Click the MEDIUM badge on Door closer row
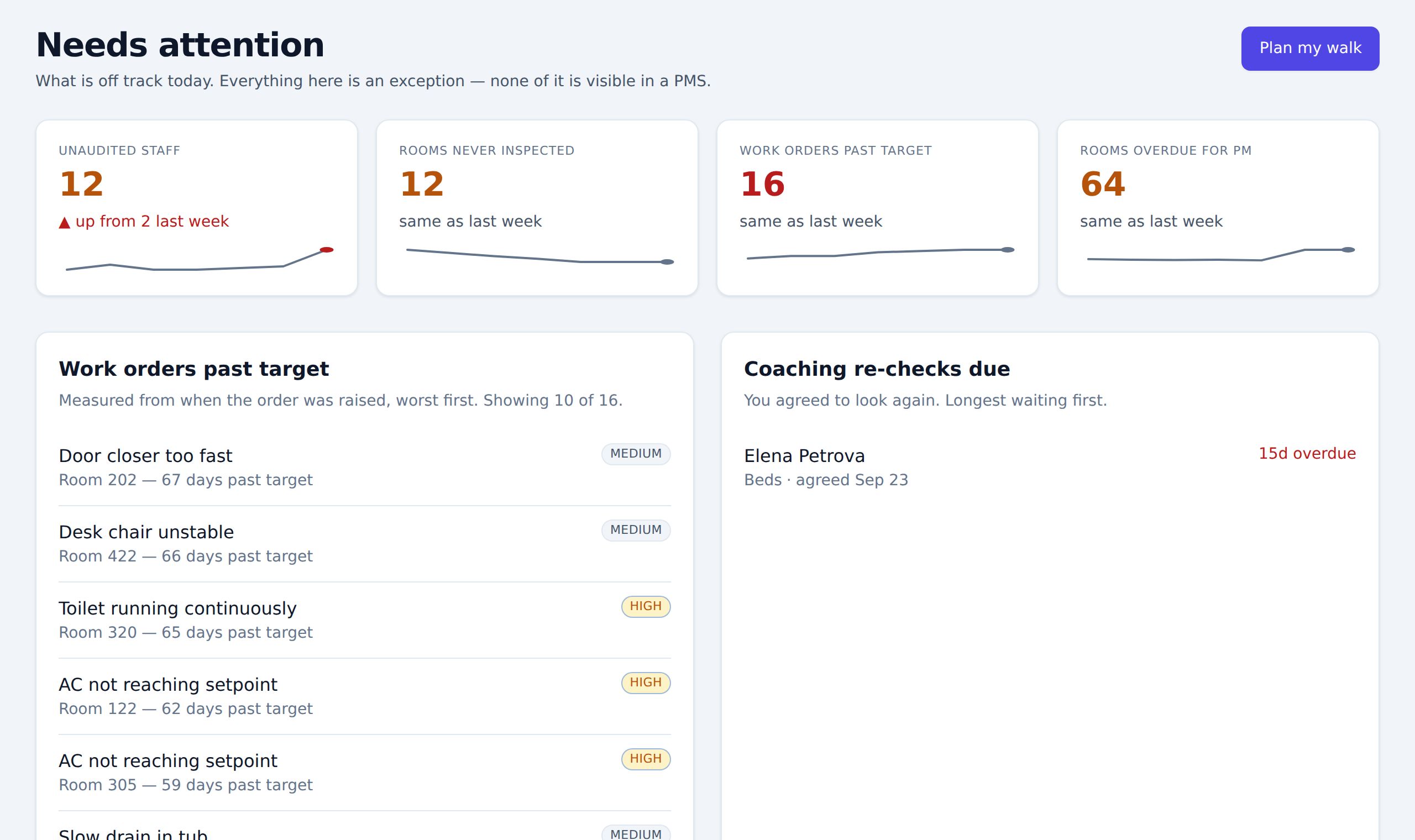 pyautogui.click(x=636, y=454)
